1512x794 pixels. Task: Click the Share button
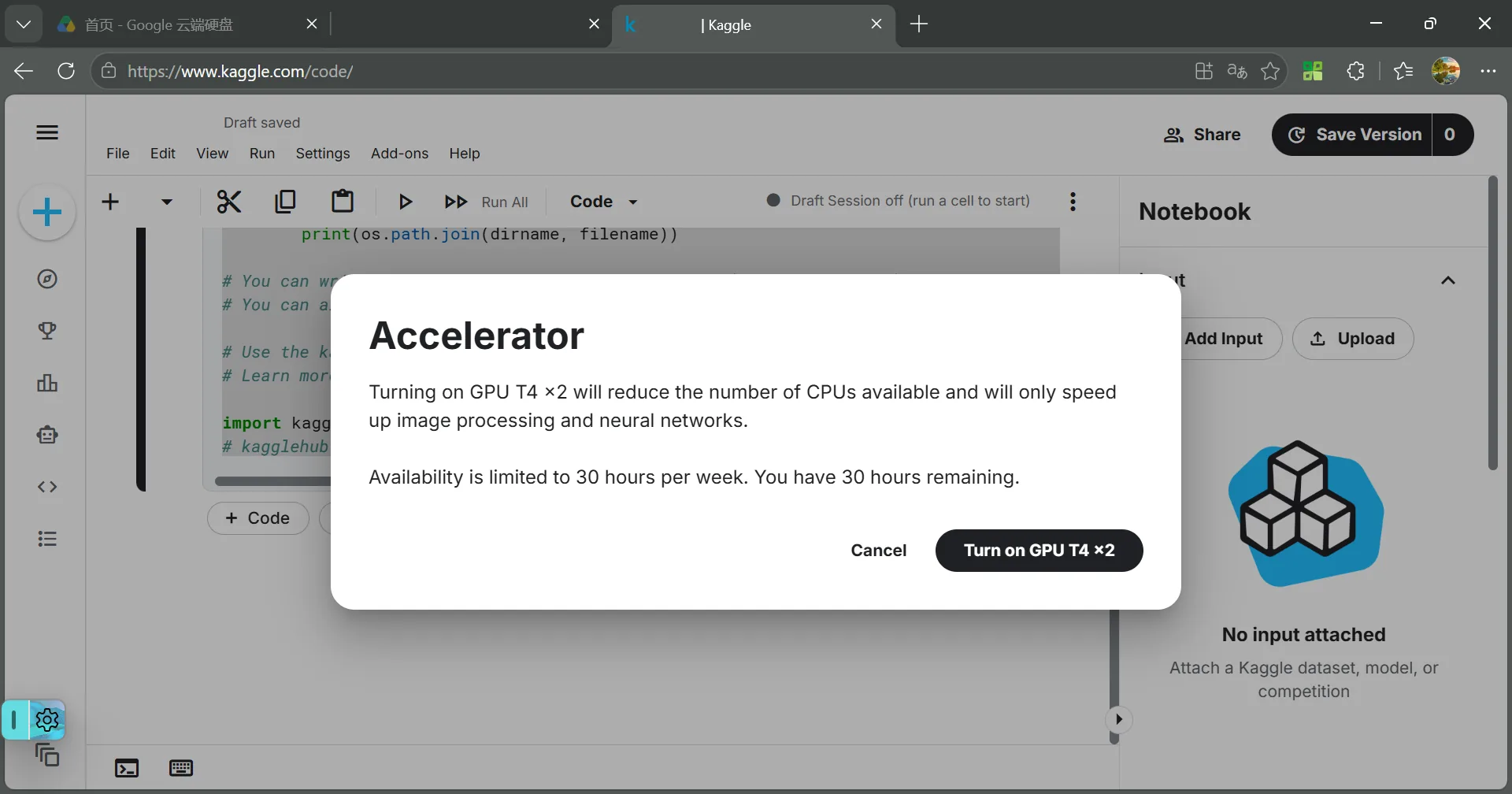tap(1203, 135)
